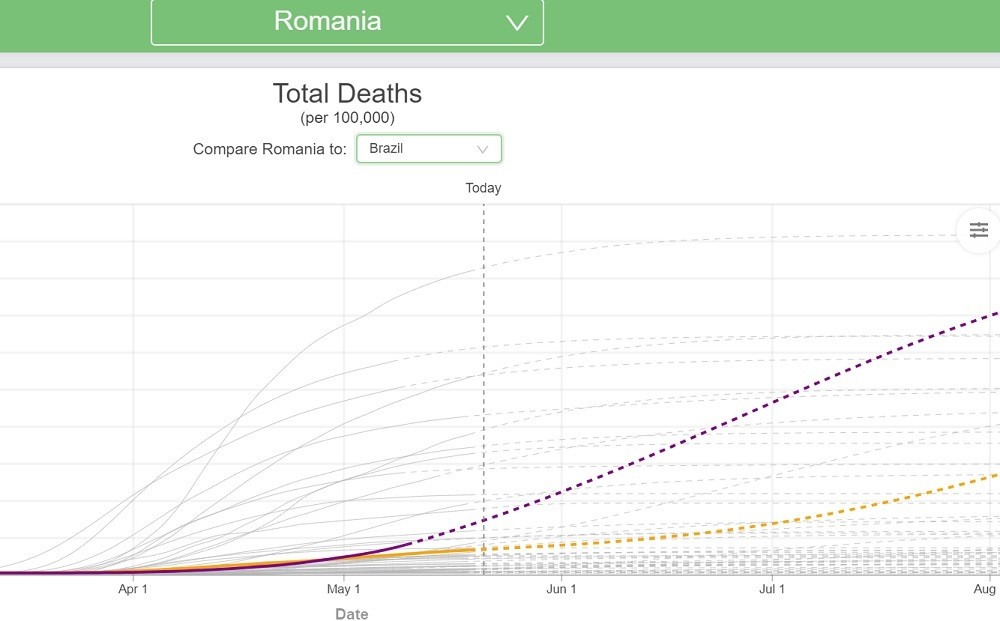Click the Total Deaths chart title
1000x621 pixels.
click(x=347, y=94)
